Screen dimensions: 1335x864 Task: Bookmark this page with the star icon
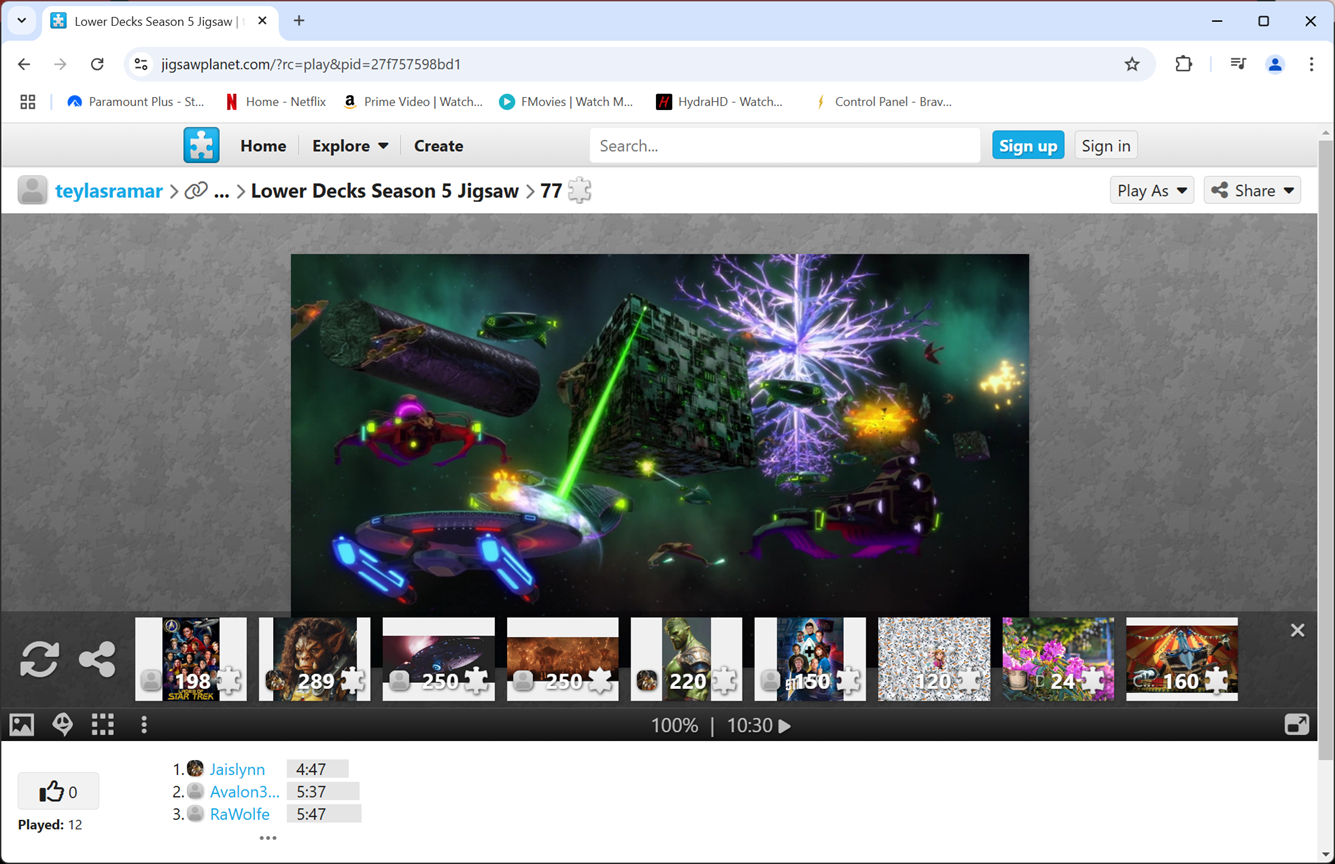(1132, 64)
